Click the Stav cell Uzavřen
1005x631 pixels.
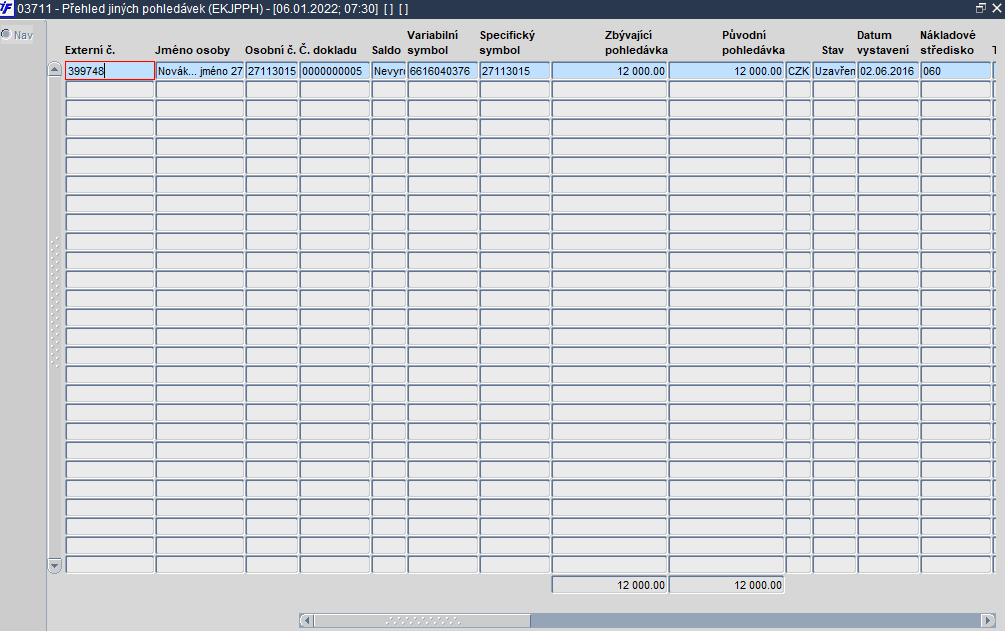pos(834,71)
